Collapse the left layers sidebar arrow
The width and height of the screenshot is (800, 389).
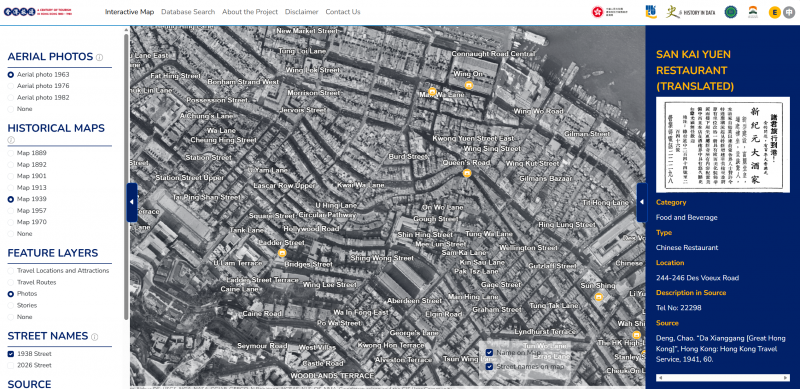coord(132,202)
